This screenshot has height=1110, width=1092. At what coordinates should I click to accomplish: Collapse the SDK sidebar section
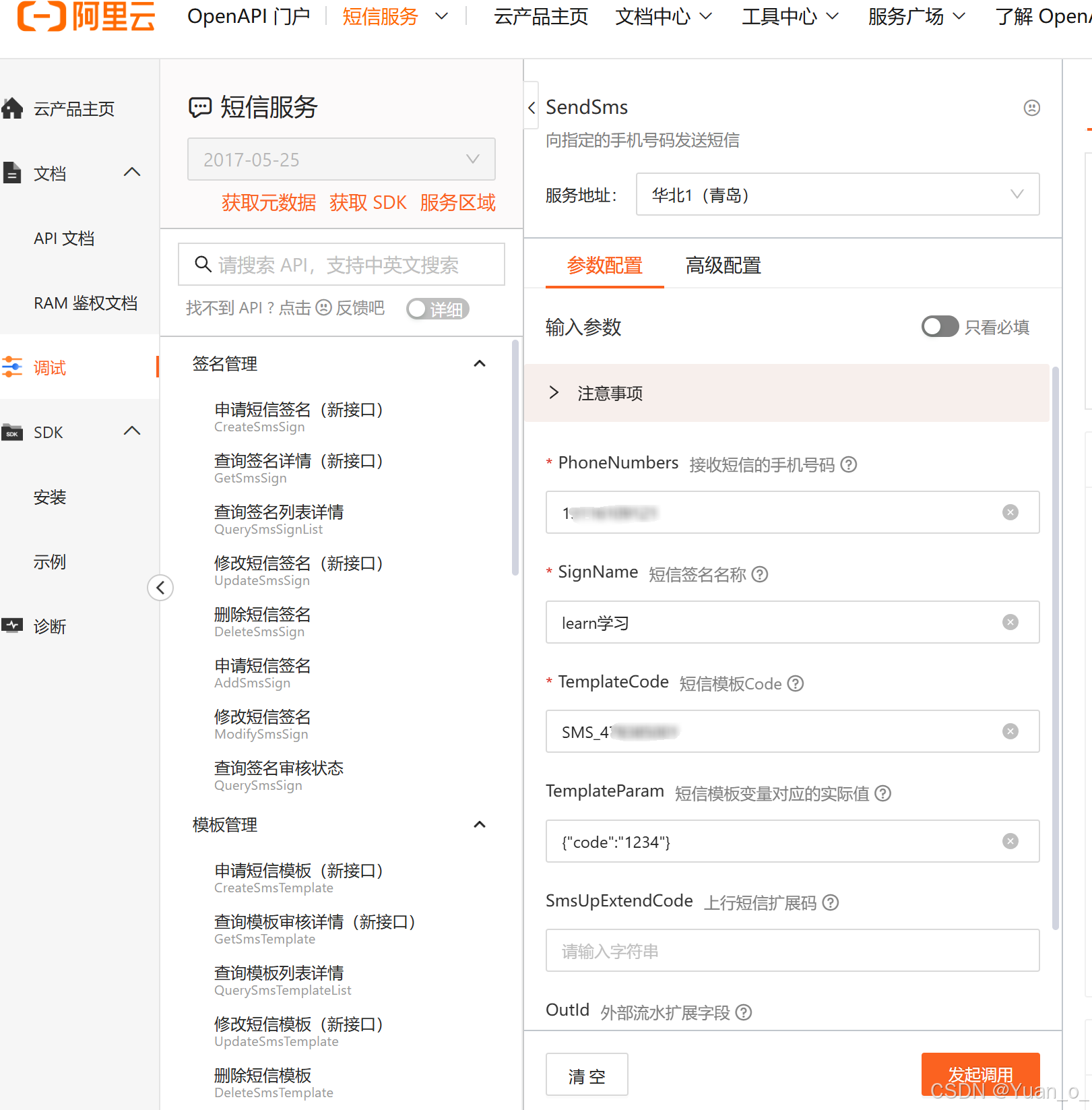point(132,431)
